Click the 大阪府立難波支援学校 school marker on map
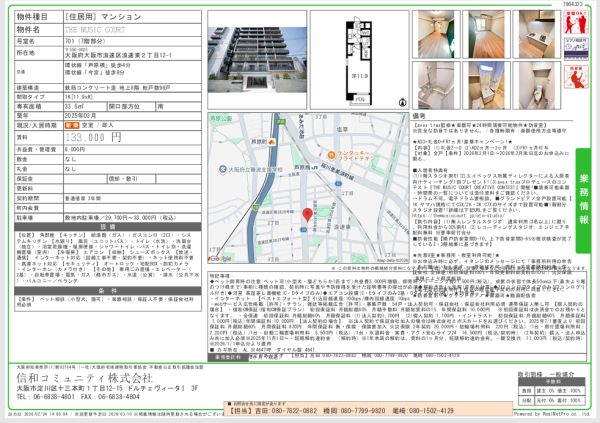Image resolution: width=600 pixels, height=423 pixels. (x=223, y=168)
